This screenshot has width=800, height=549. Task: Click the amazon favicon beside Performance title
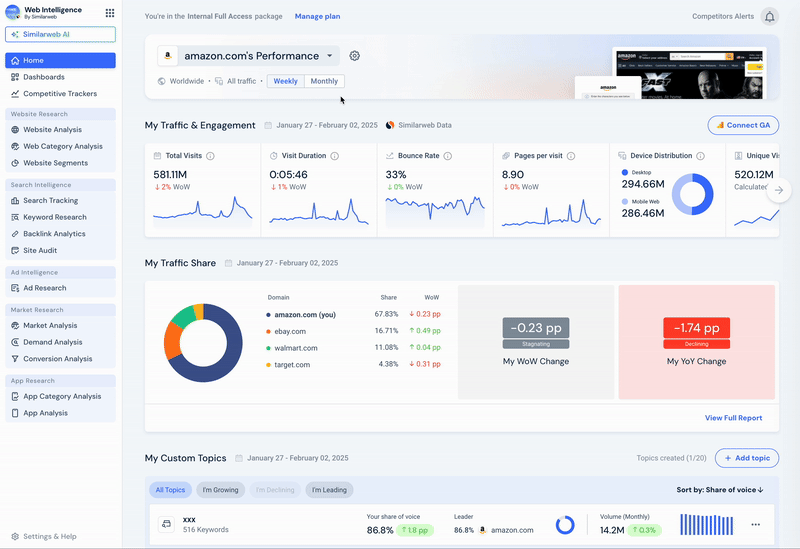click(168, 56)
